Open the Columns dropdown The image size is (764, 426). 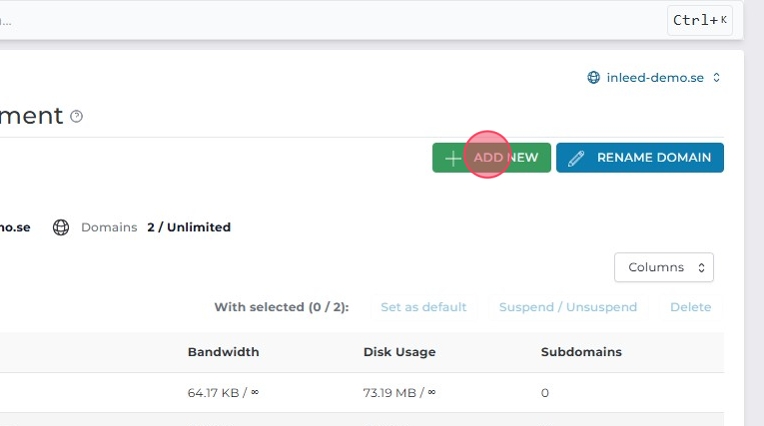point(664,267)
